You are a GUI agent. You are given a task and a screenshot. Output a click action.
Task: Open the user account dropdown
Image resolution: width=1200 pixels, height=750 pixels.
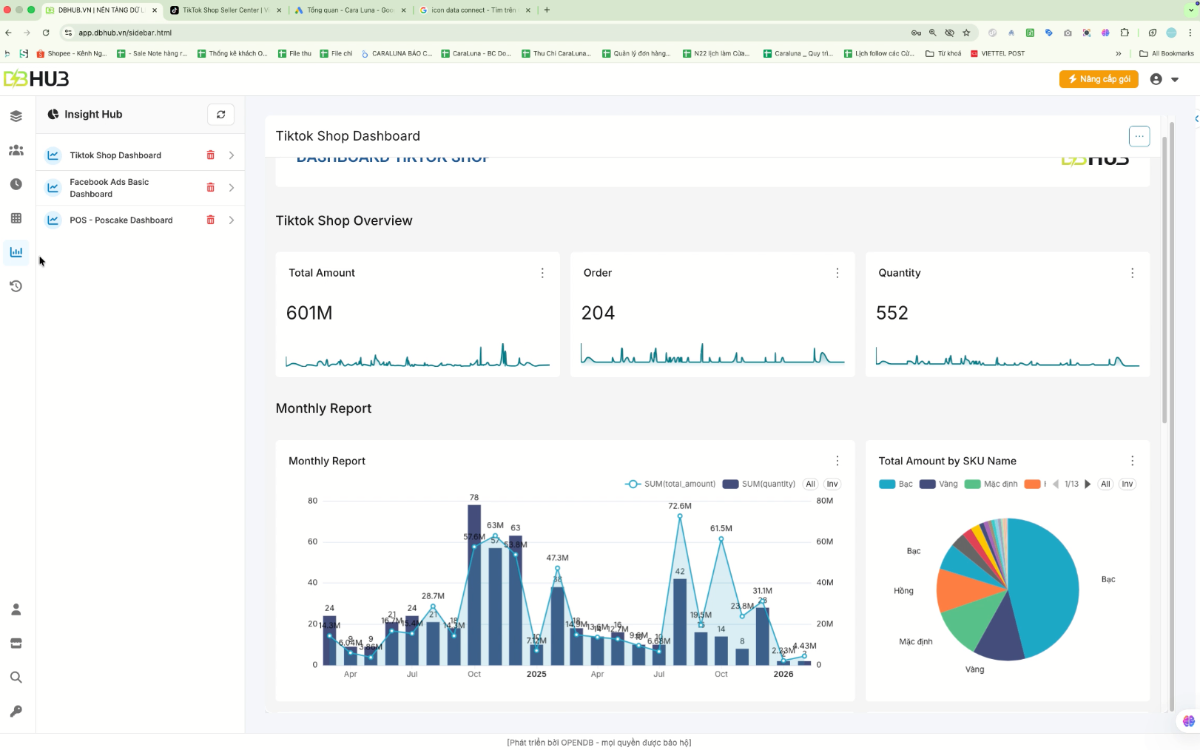pyautogui.click(x=1164, y=79)
